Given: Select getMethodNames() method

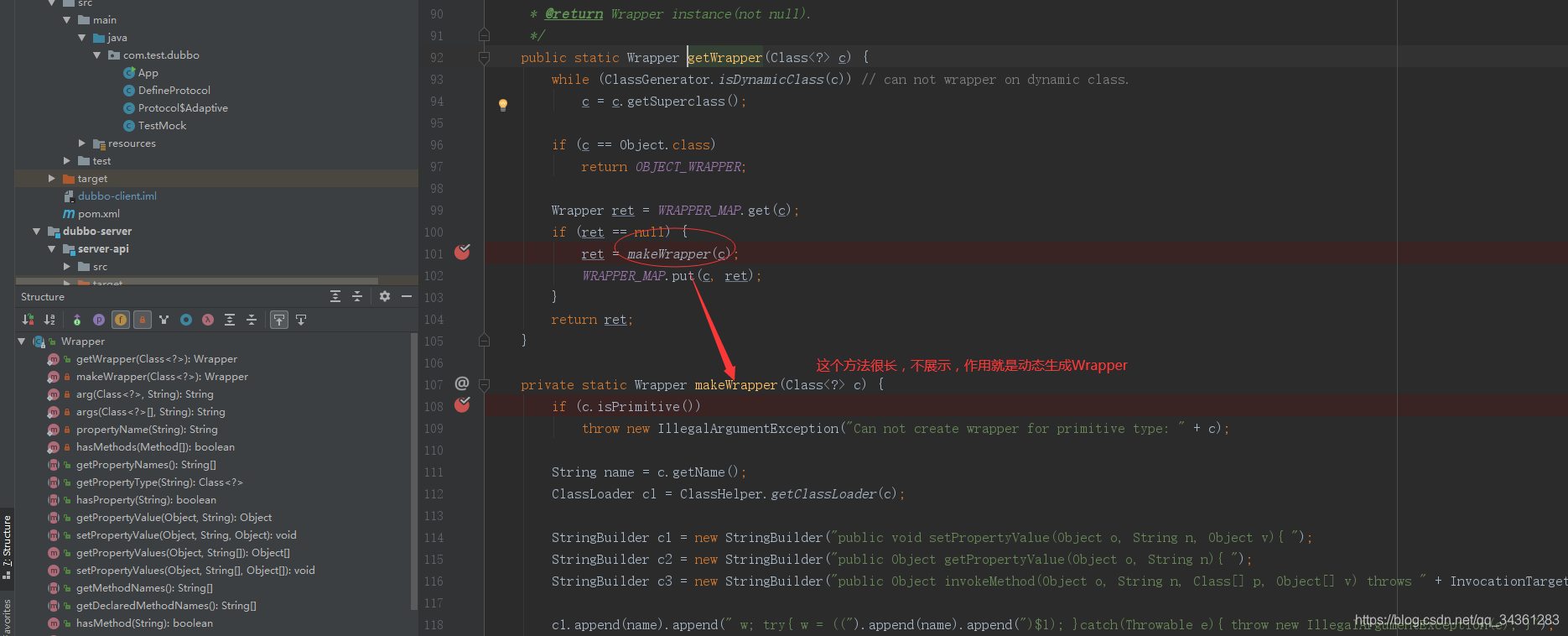Looking at the screenshot, I should pyautogui.click(x=144, y=588).
